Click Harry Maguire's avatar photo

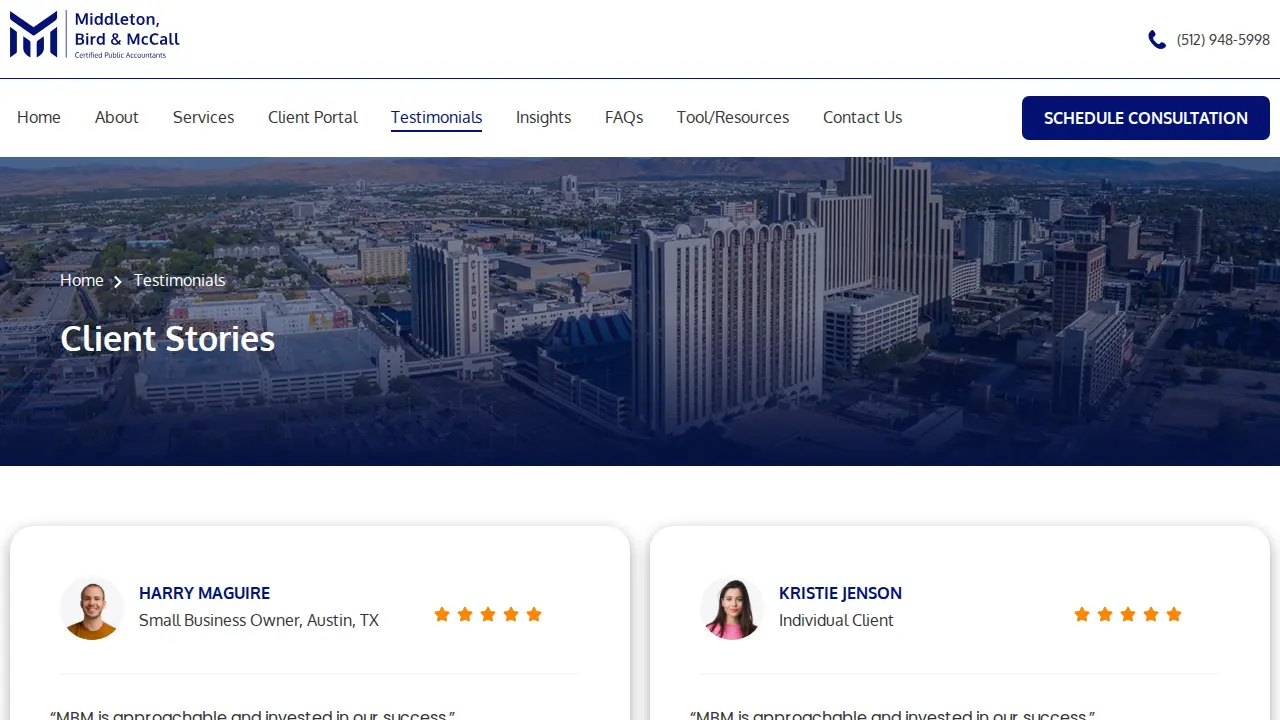(x=92, y=608)
